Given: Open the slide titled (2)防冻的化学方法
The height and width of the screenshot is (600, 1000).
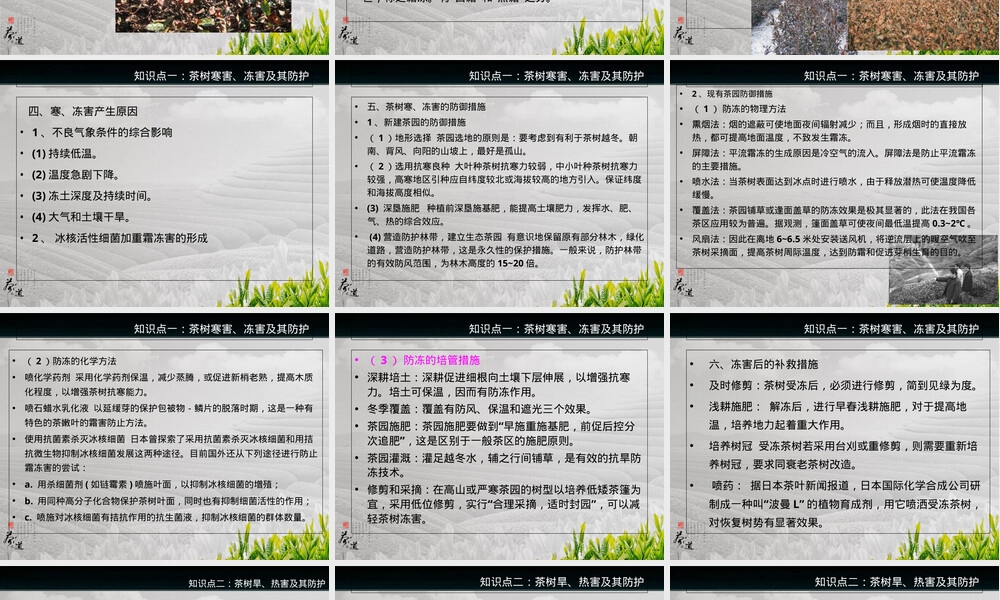Looking at the screenshot, I should (x=165, y=437).
